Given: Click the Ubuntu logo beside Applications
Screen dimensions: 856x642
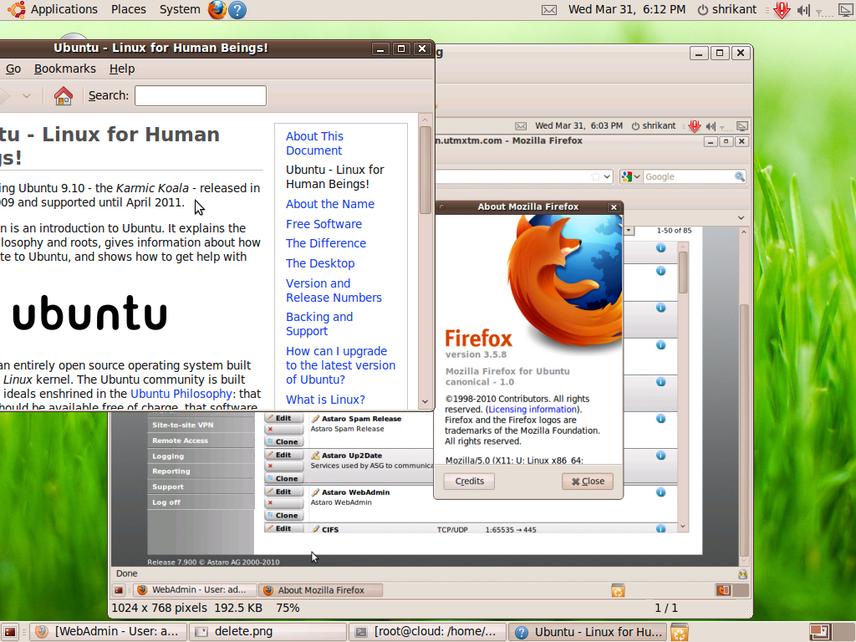Looking at the screenshot, I should pos(14,10).
